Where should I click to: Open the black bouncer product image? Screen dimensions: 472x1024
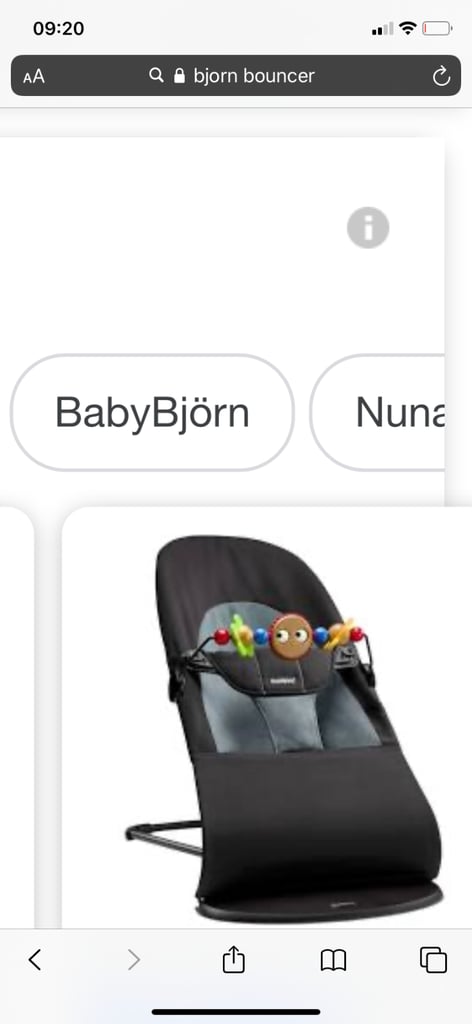click(x=284, y=728)
